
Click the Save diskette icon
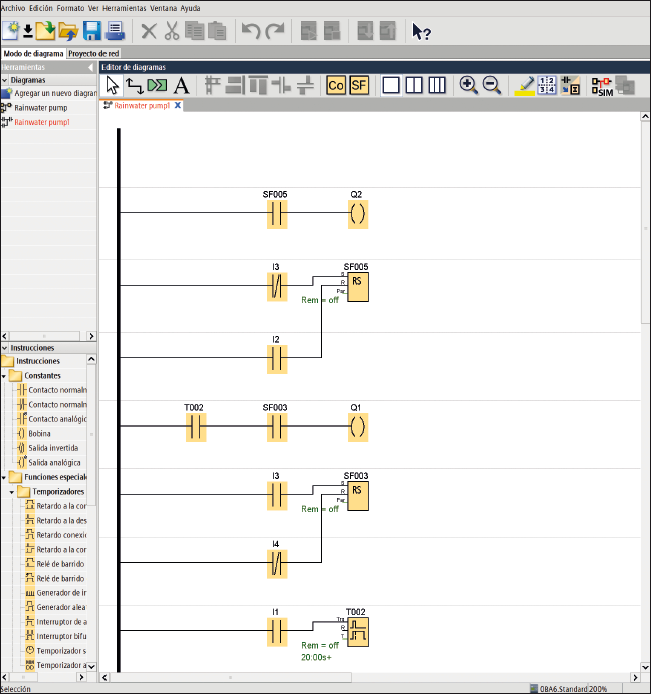pyautogui.click(x=91, y=31)
